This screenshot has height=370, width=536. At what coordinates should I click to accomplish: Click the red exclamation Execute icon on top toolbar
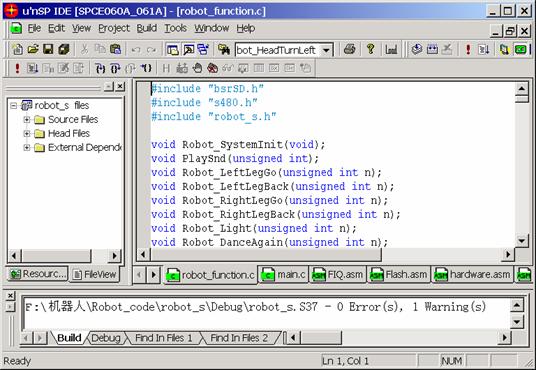pyautogui.click(x=468, y=50)
